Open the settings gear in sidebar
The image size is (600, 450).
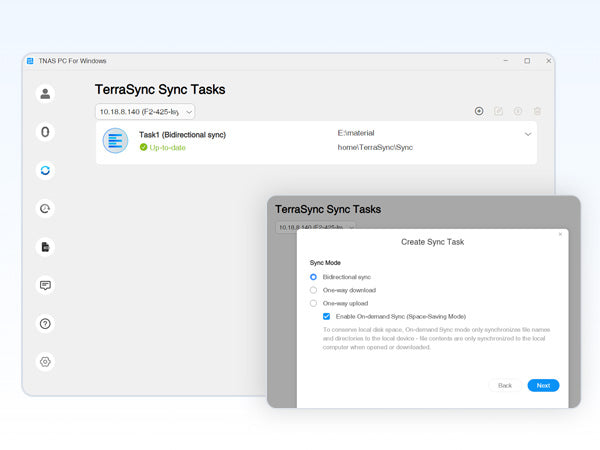(x=45, y=362)
